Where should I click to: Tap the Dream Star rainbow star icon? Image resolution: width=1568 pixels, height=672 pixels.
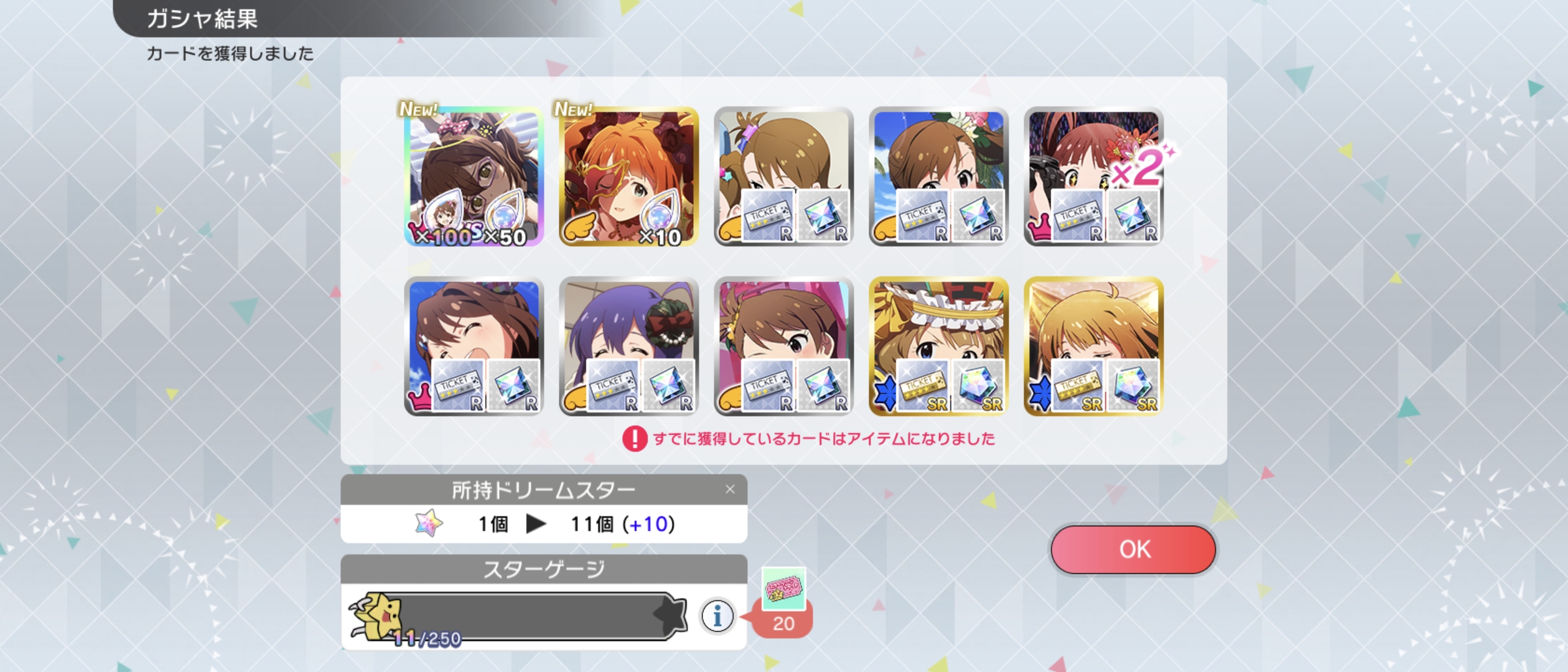pos(429,523)
